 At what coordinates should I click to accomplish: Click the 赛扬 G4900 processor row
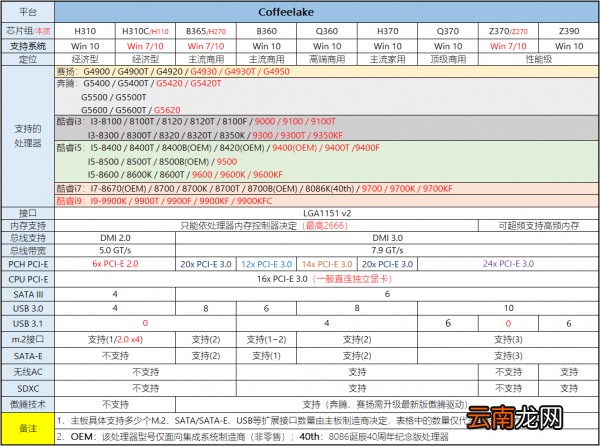(x=327, y=72)
